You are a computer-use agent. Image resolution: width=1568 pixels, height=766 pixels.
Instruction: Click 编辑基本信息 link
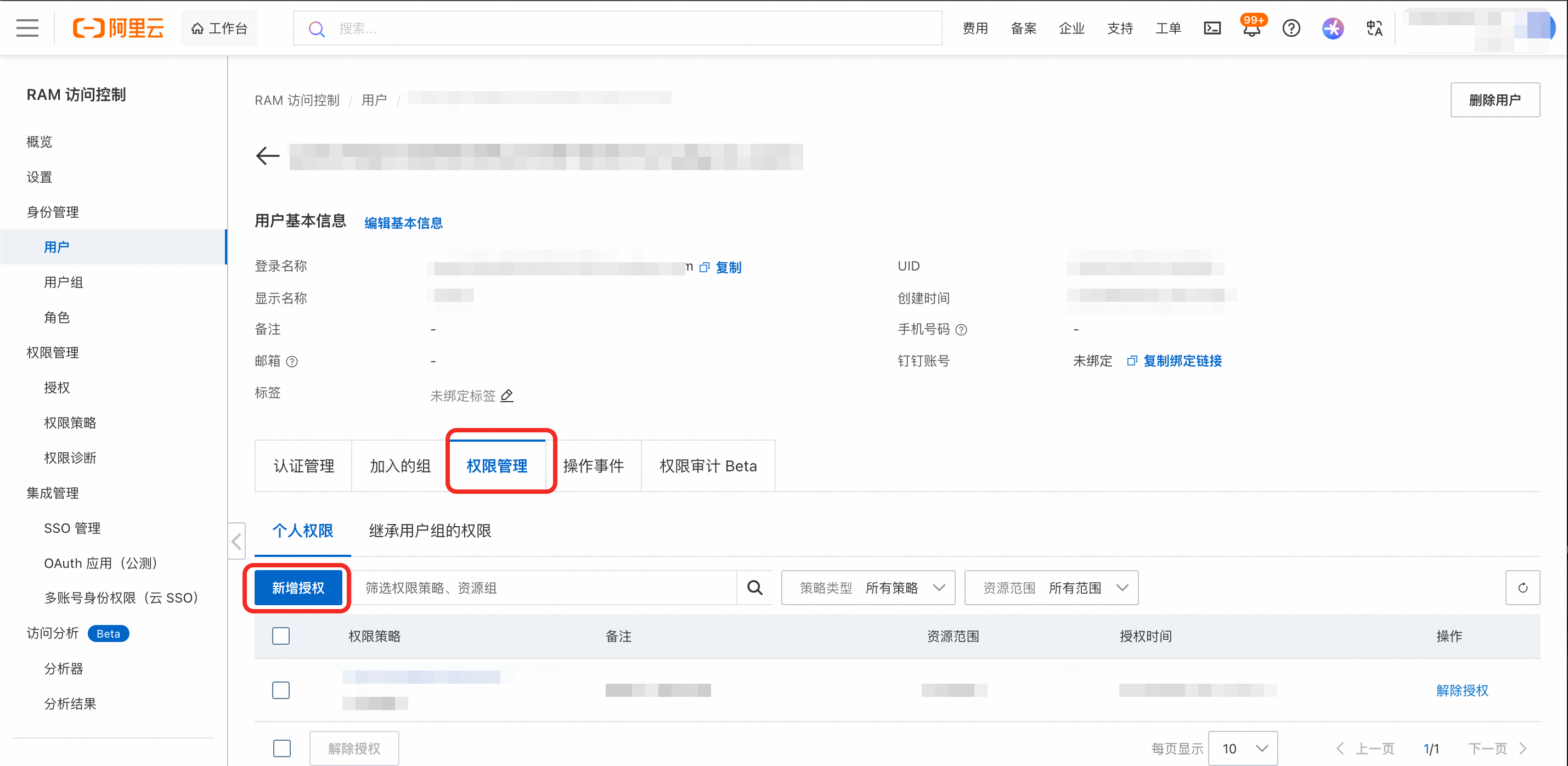403,223
